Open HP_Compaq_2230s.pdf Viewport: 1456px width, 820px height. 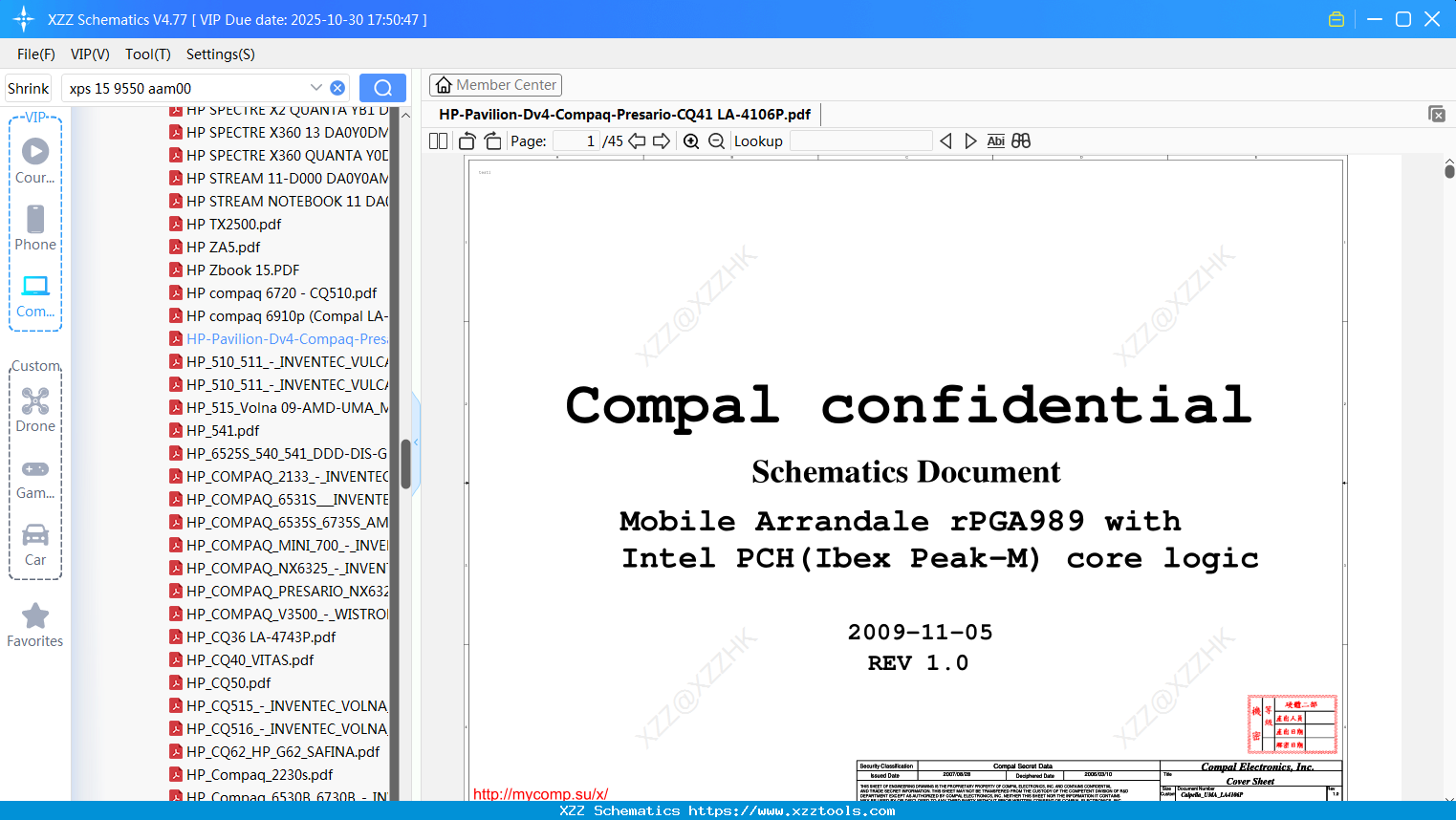(251, 774)
